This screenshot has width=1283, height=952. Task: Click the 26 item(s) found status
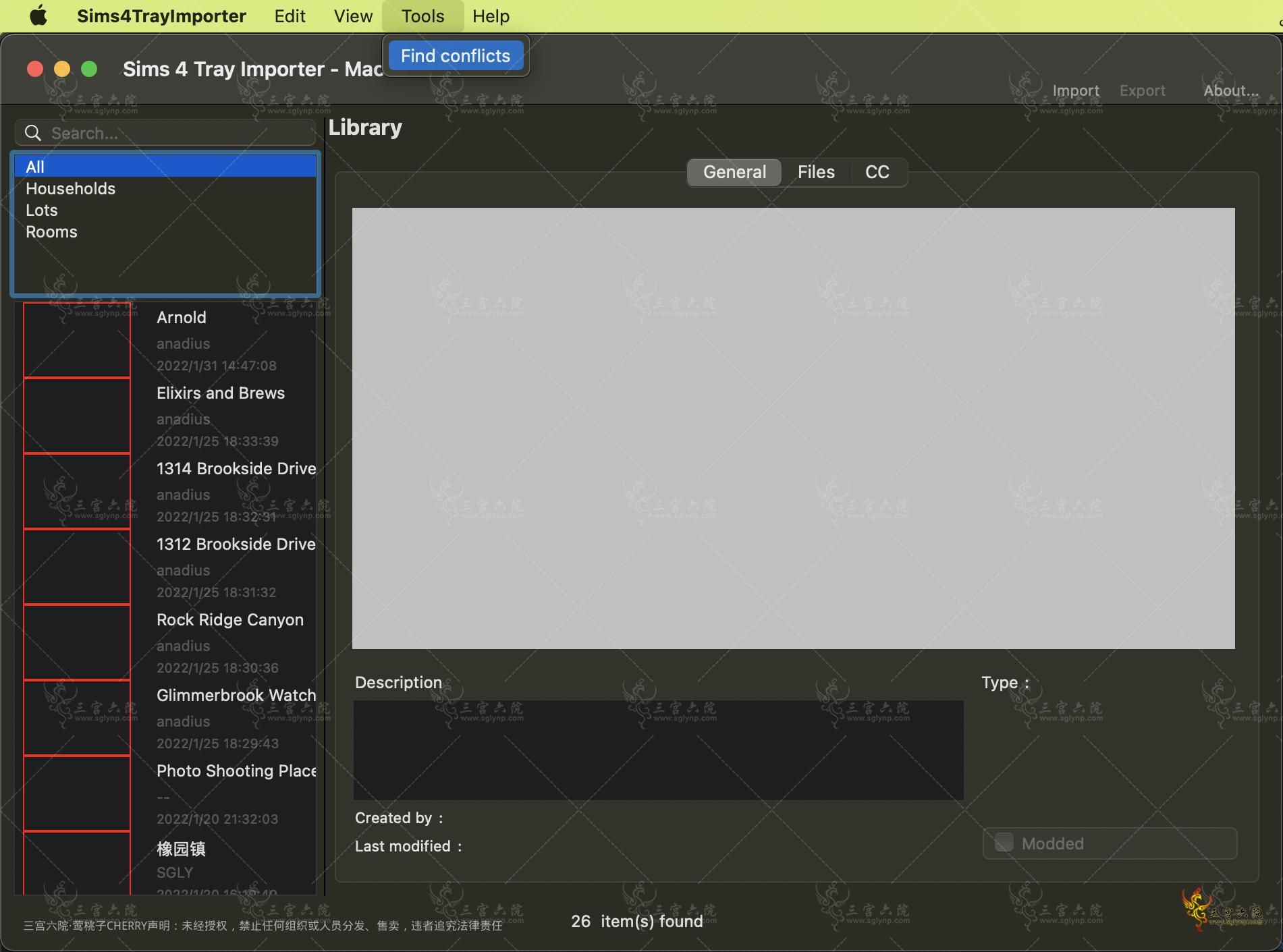pos(636,921)
